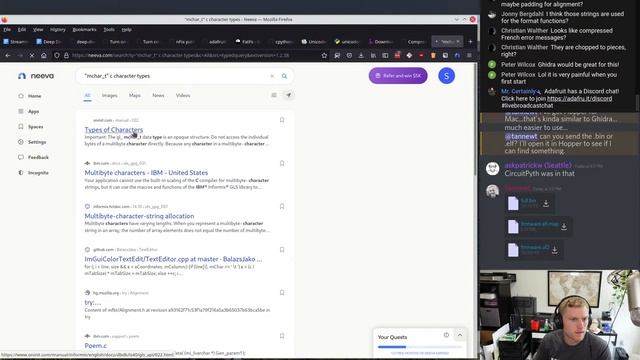Open the filter lines icon near Videos
Viewport: 640px width, 360px height.
(274, 95)
